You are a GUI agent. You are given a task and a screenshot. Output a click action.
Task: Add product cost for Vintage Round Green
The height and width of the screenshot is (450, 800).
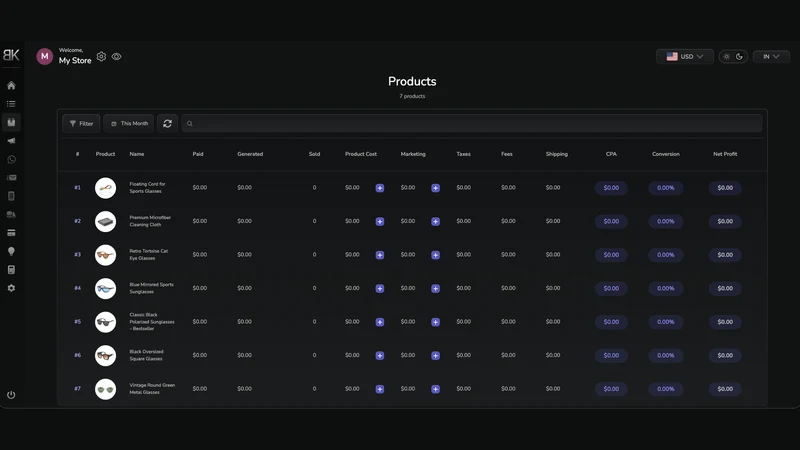380,389
